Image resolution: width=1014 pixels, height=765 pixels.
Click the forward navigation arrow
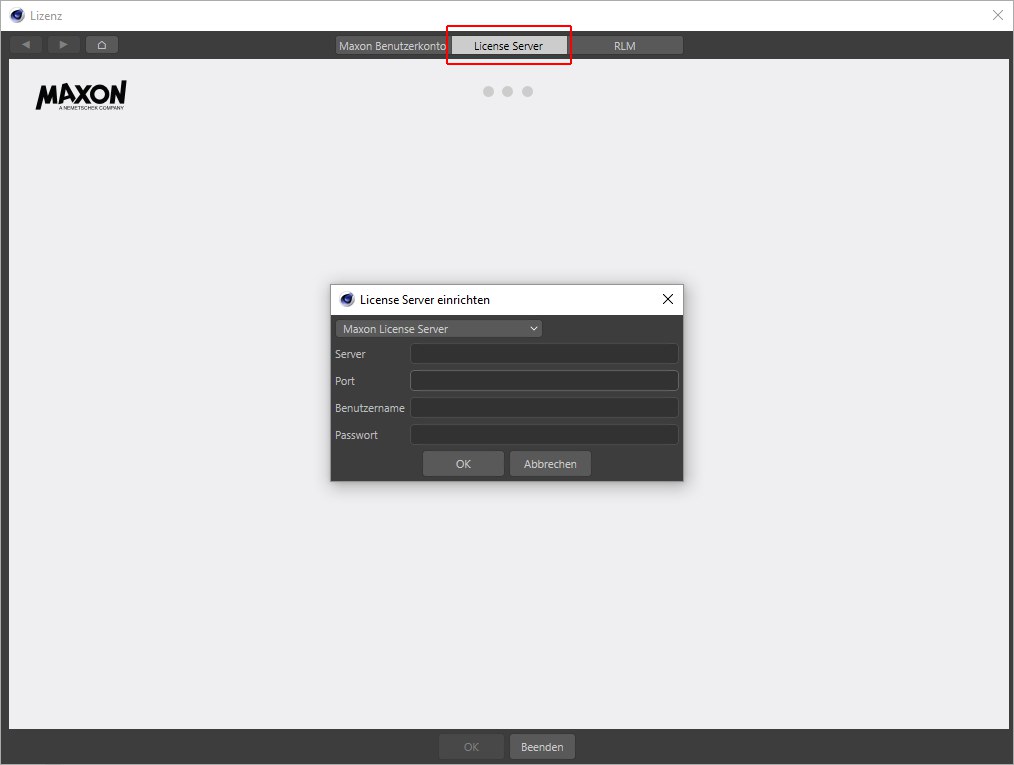pos(64,45)
